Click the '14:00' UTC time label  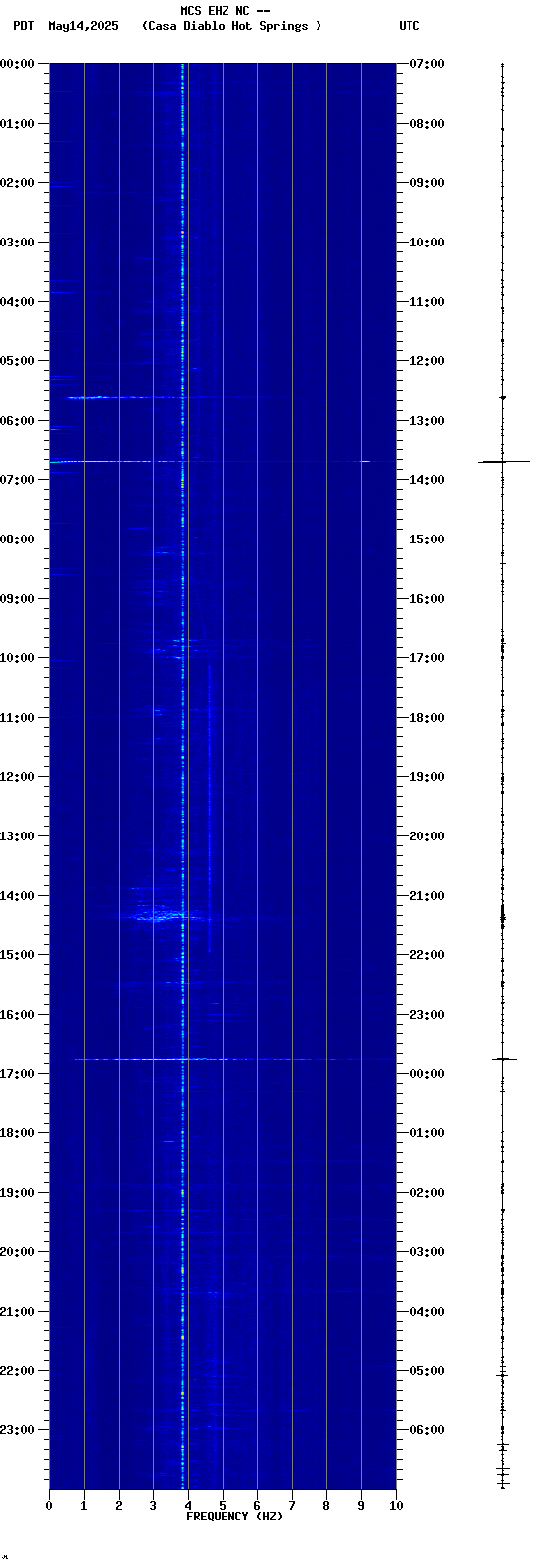[x=427, y=480]
